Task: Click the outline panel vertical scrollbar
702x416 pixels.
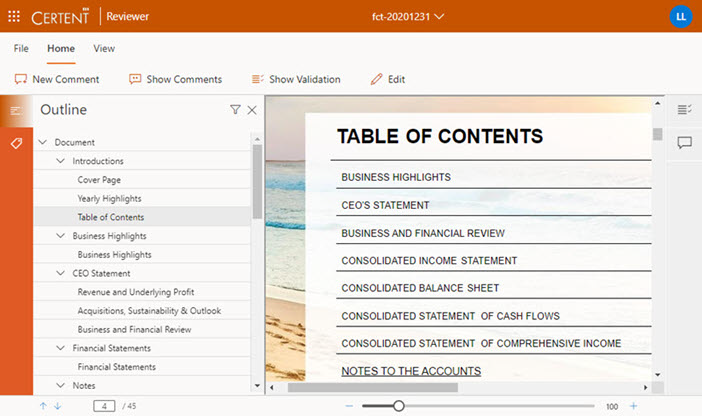Action: (257, 181)
